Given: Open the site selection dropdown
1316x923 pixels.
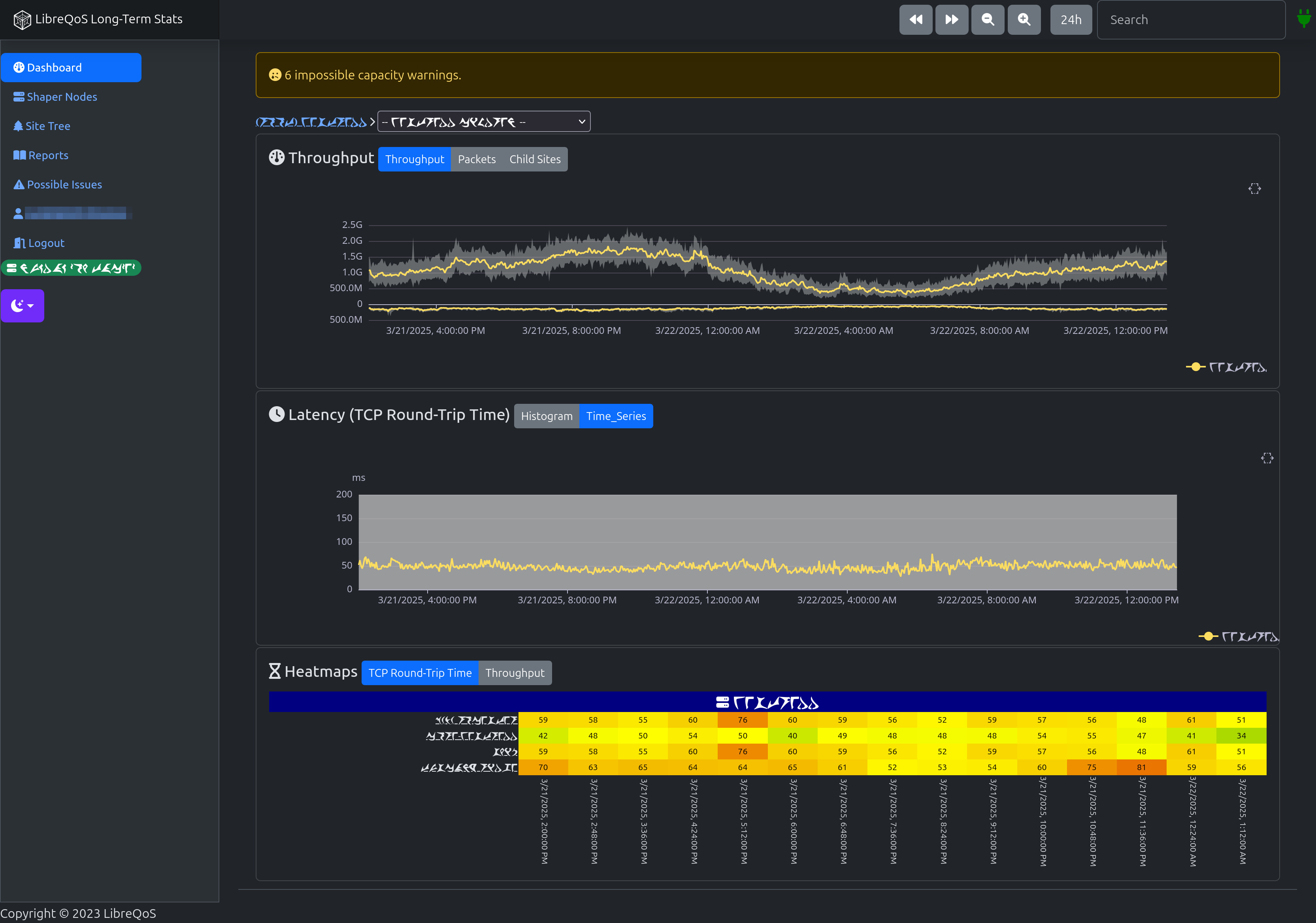Looking at the screenshot, I should click(x=483, y=121).
